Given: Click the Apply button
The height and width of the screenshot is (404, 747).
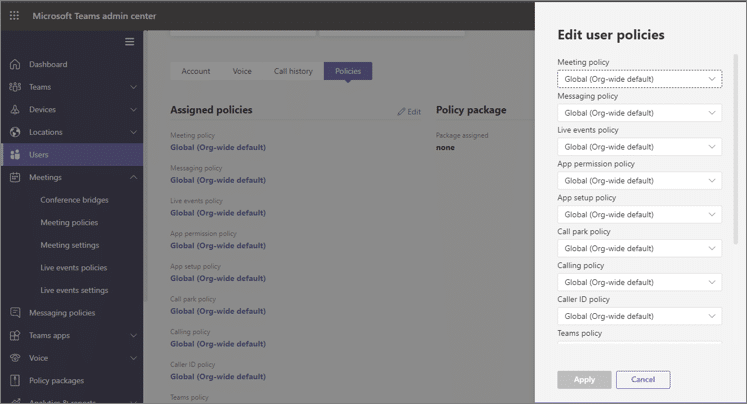Looking at the screenshot, I should (584, 380).
